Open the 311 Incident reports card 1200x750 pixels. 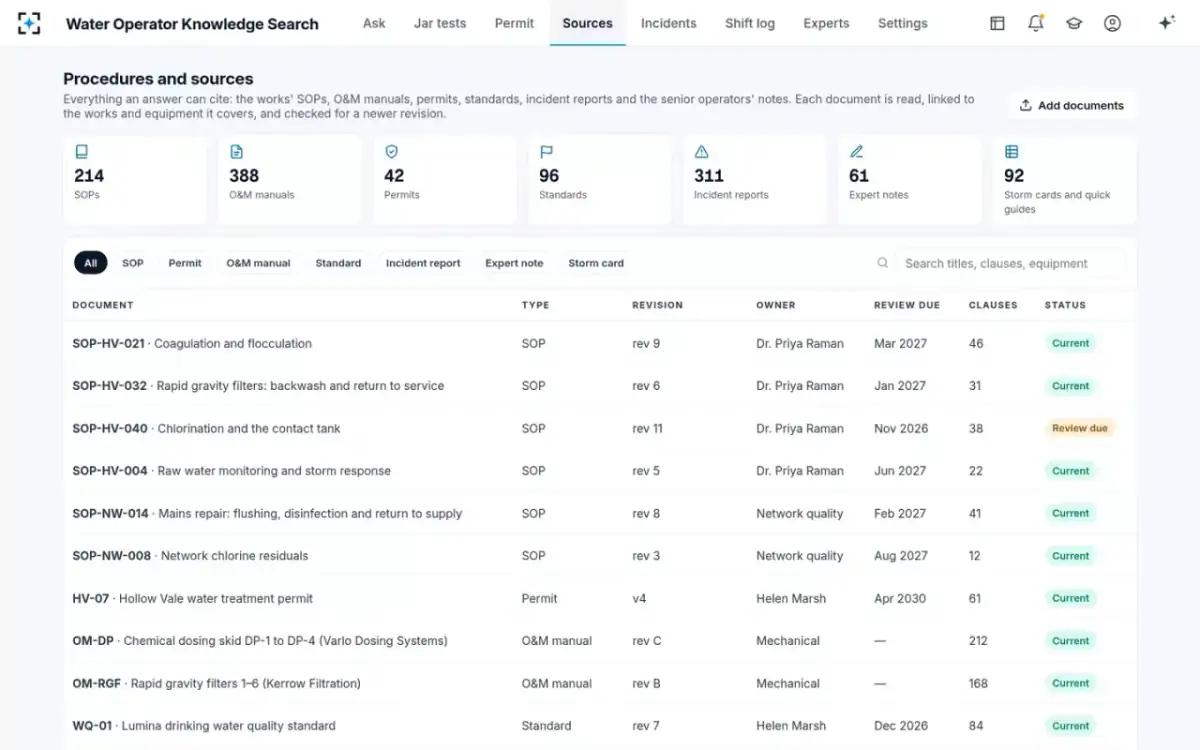pyautogui.click(x=755, y=180)
